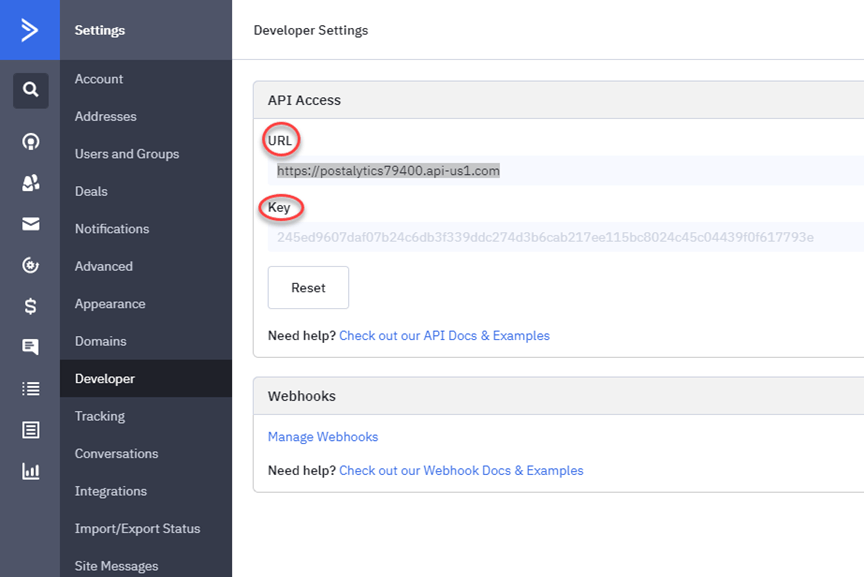The image size is (864, 577).
Task: Click the API URL field
Action: click(x=565, y=171)
